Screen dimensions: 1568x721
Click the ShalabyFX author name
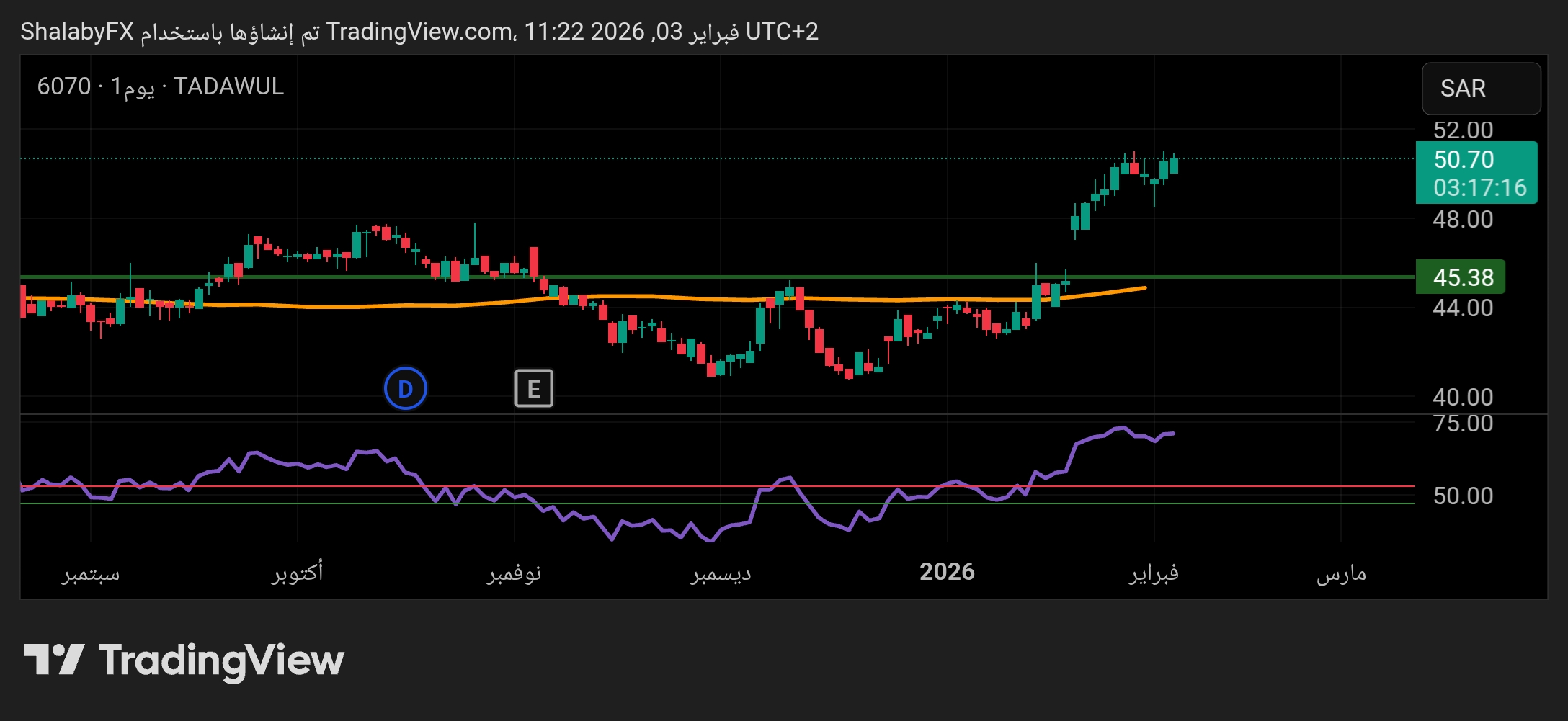click(x=77, y=32)
